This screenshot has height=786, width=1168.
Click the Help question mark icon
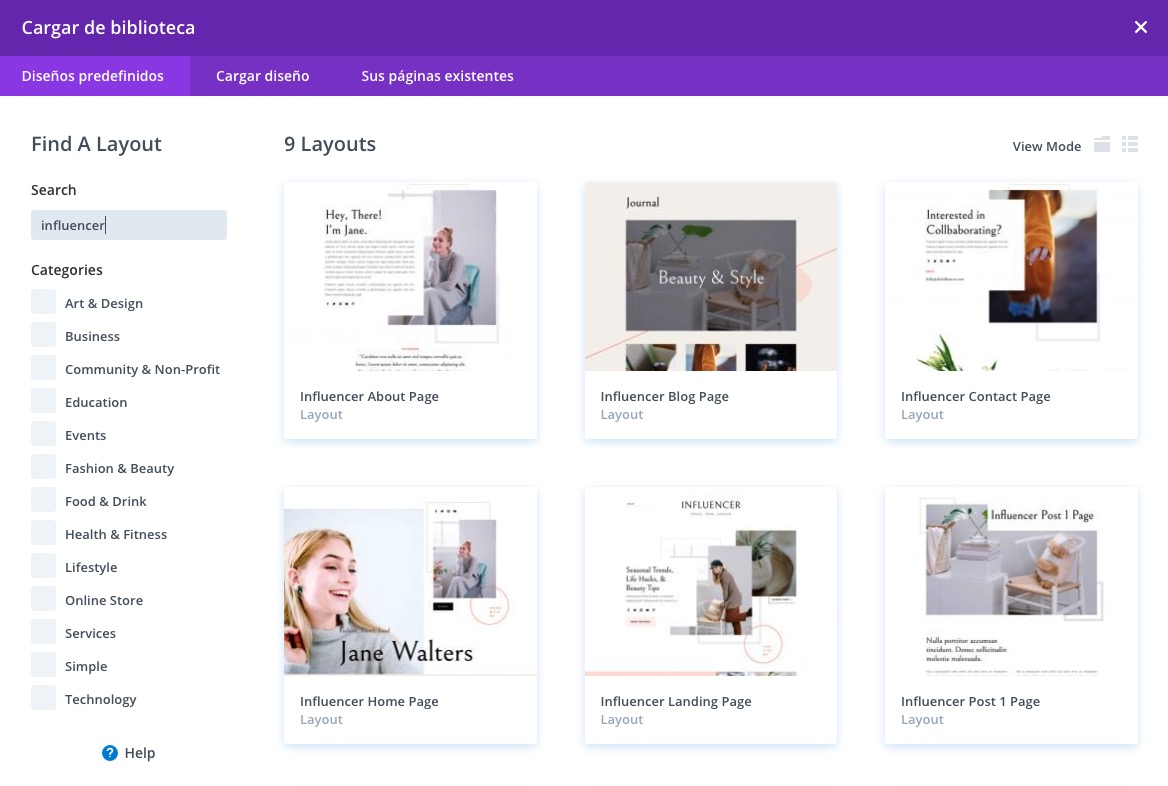110,753
